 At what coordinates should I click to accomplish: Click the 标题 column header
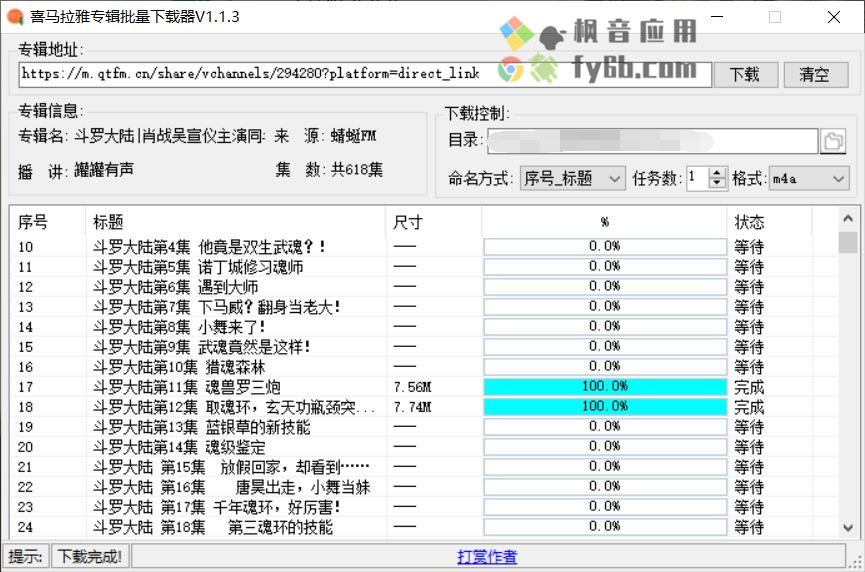click(x=236, y=222)
